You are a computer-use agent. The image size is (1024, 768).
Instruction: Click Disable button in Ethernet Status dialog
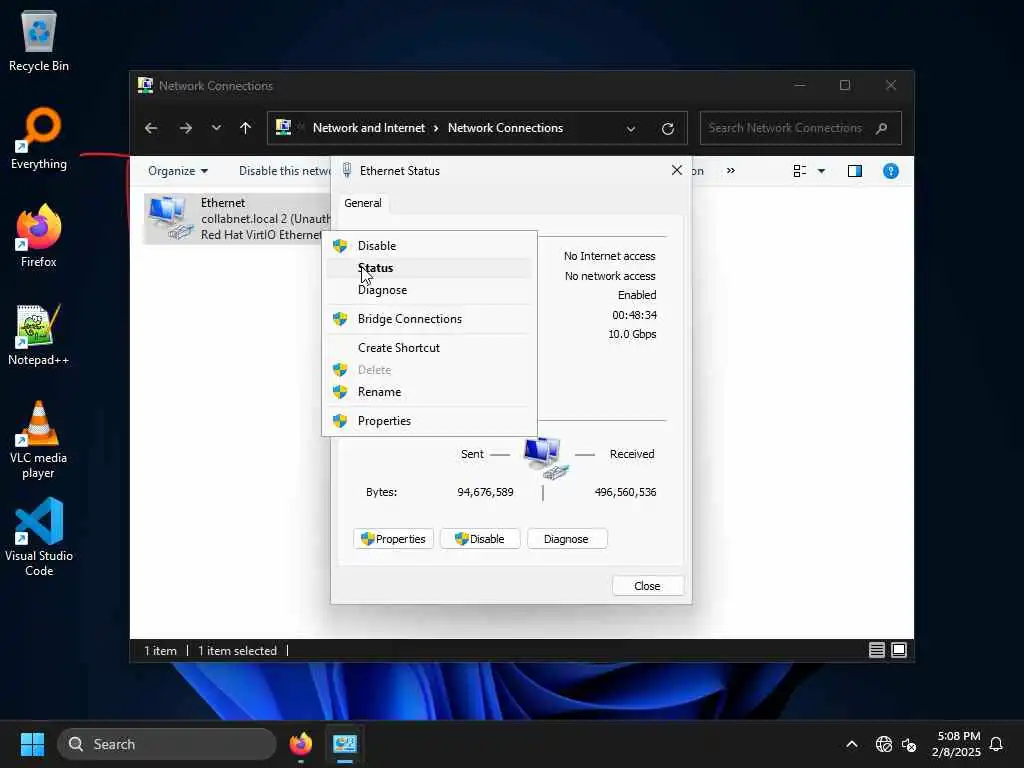click(480, 539)
